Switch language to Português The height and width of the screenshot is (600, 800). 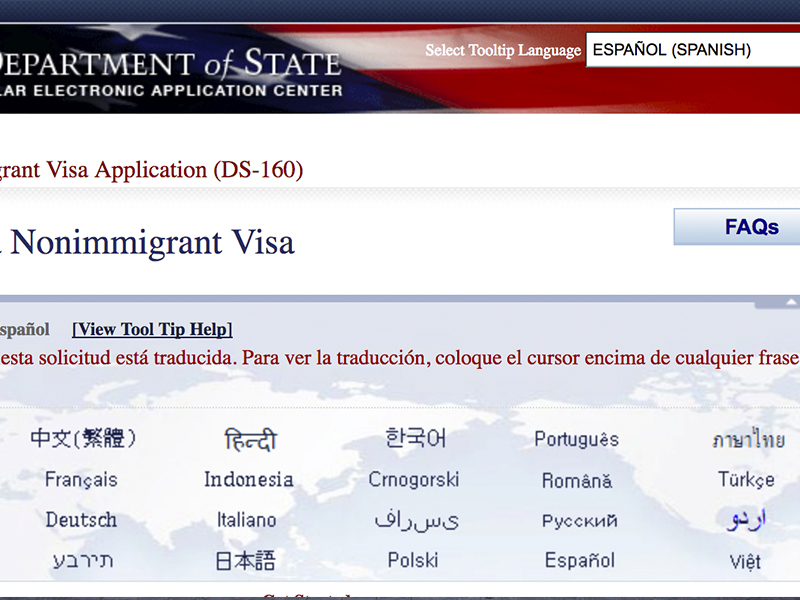coord(576,439)
